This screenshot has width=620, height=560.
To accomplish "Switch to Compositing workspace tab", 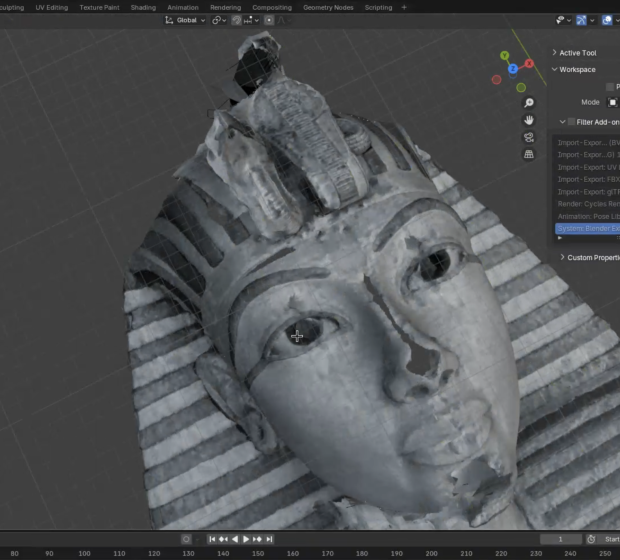I will [x=272, y=7].
